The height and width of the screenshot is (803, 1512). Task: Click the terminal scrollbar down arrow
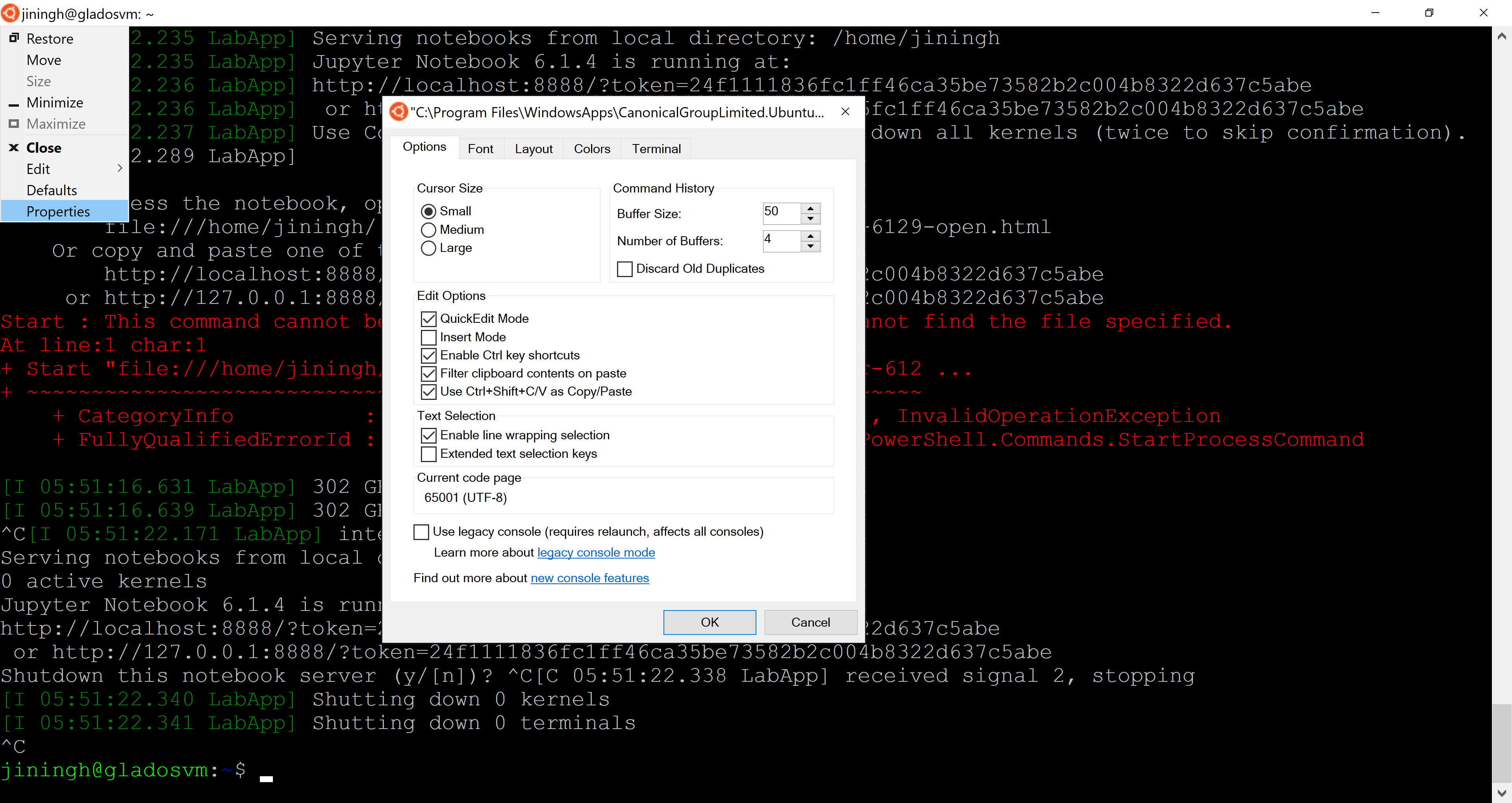pyautogui.click(x=1501, y=793)
